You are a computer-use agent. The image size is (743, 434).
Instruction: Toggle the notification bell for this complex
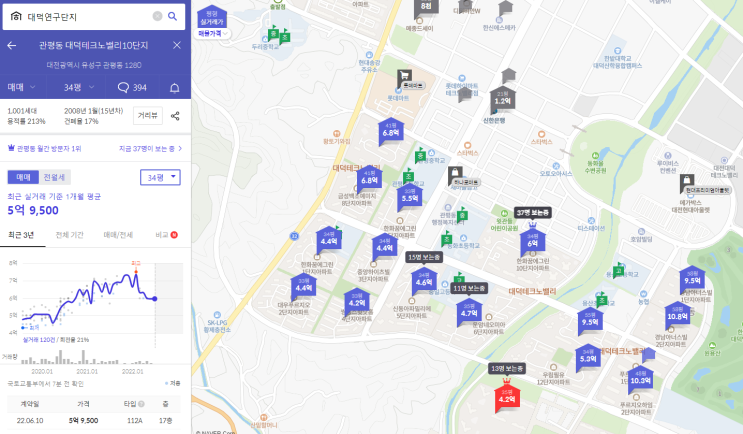[175, 88]
